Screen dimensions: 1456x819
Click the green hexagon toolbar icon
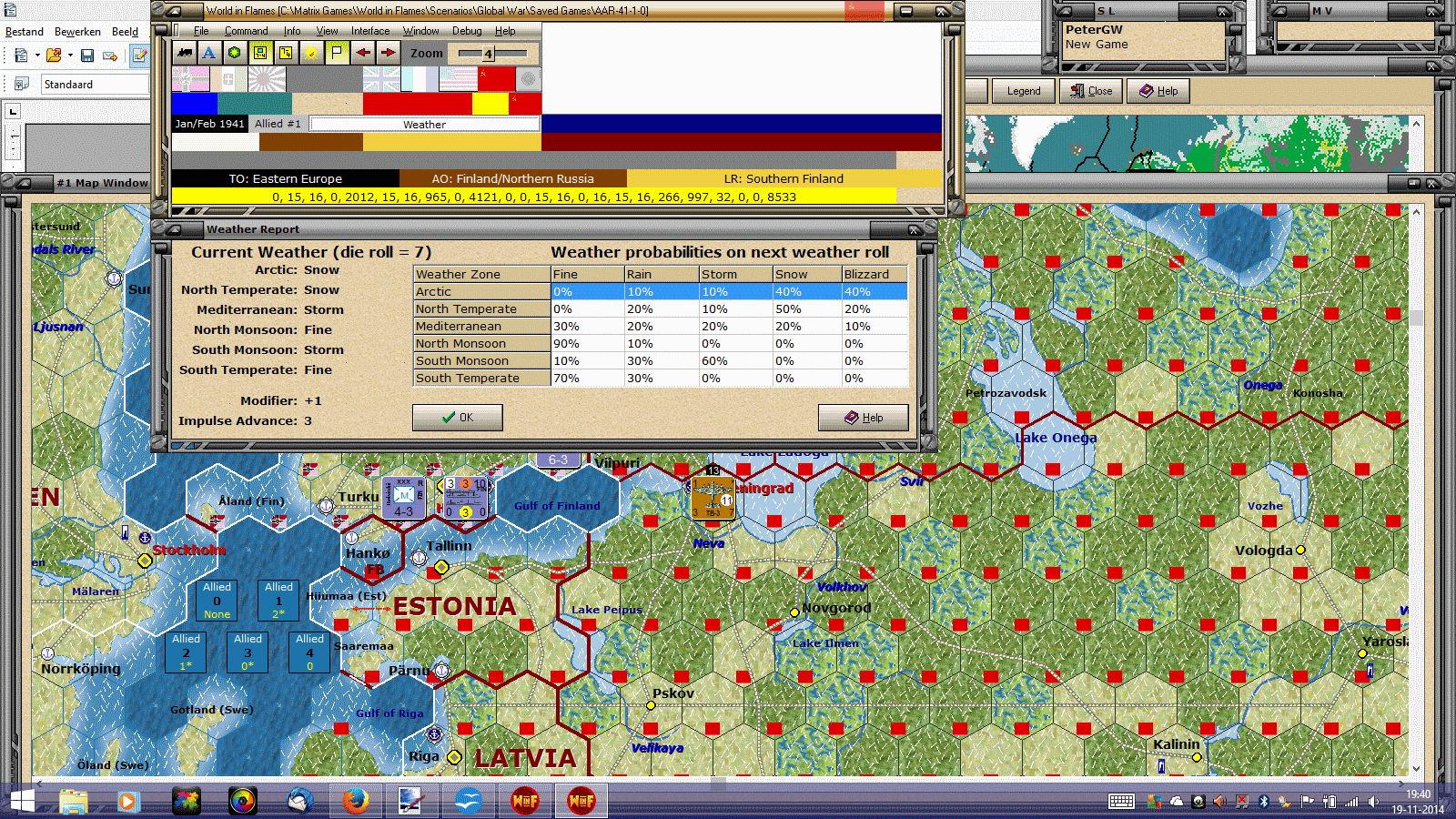click(235, 53)
